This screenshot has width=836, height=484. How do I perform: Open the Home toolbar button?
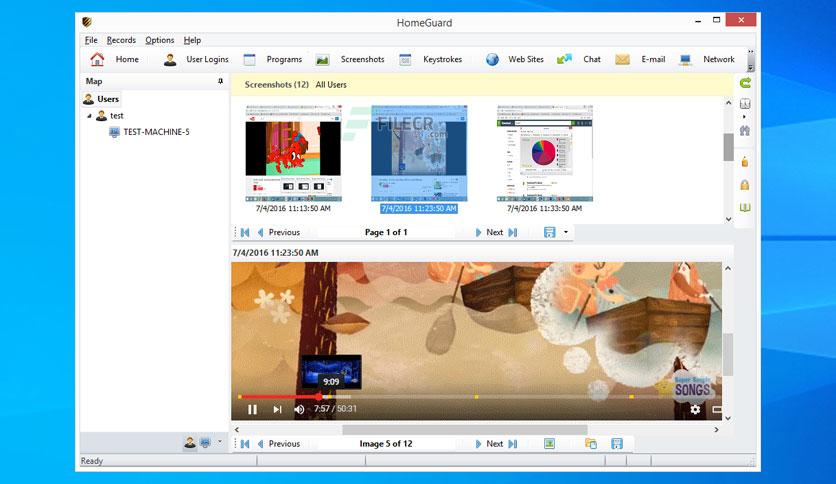[115, 59]
